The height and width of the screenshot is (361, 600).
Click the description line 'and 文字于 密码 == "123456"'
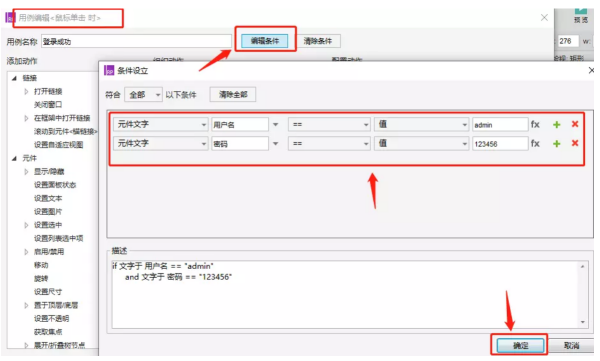click(178, 277)
